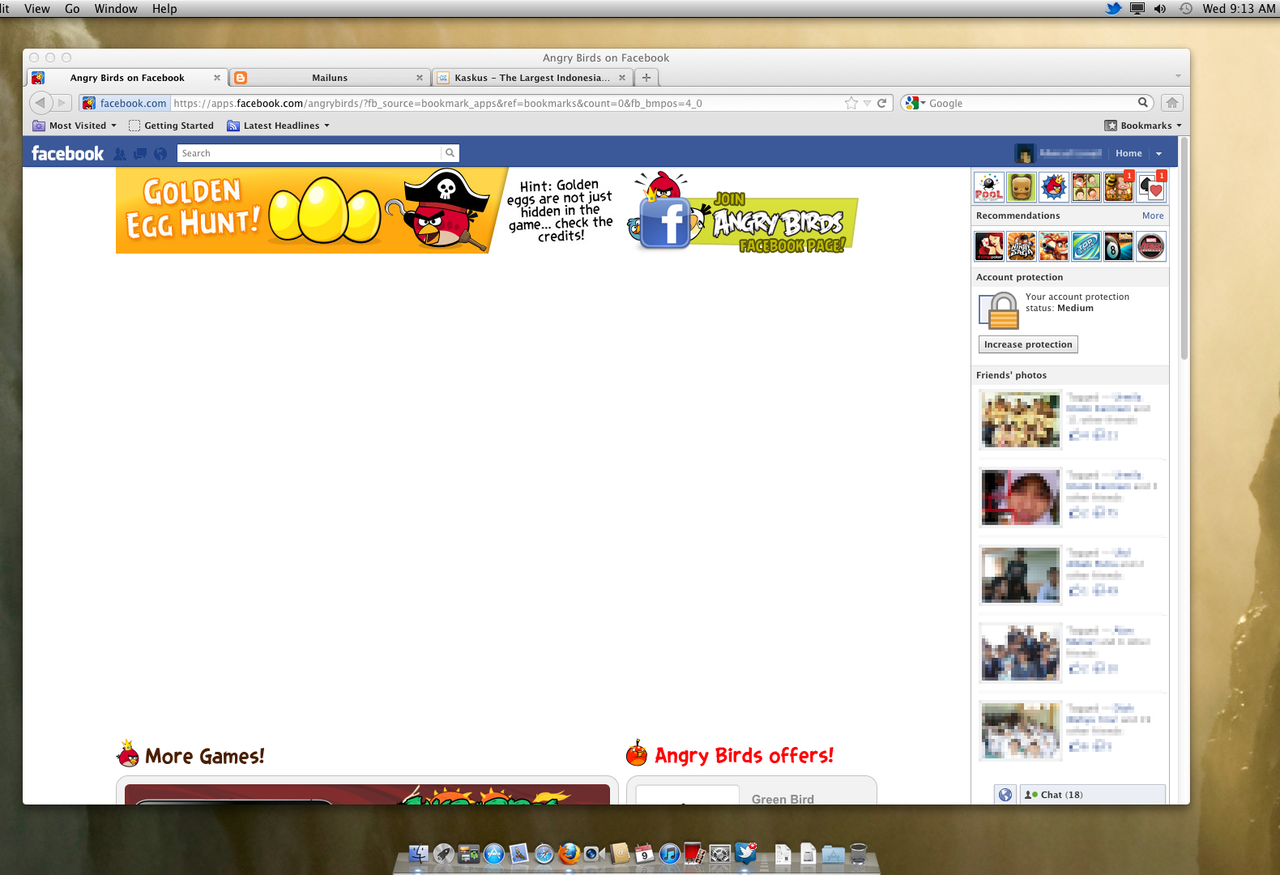Click More link in Recommendations

tap(1153, 216)
